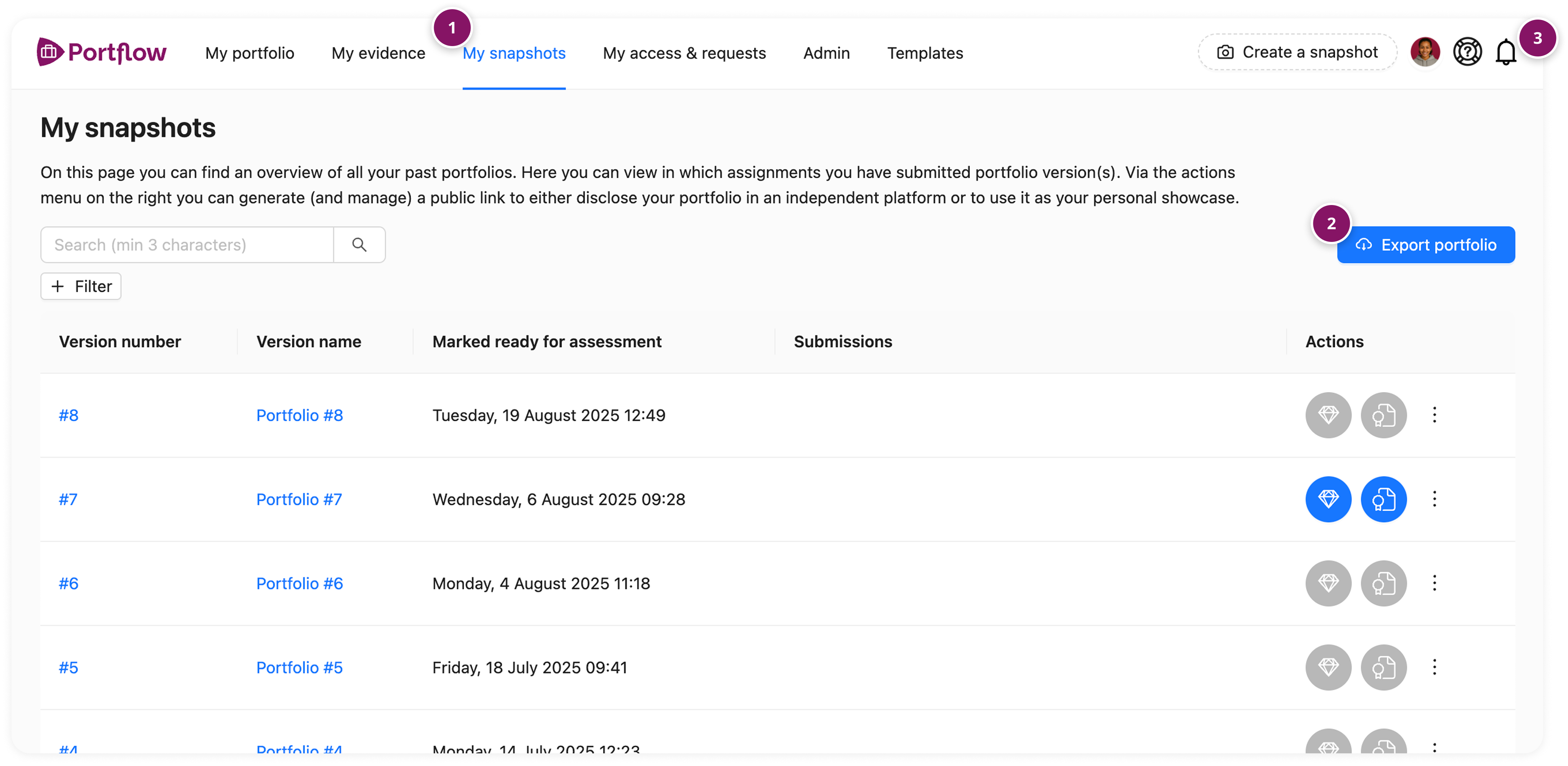The image size is (1568, 766).
Task: Click grey diamond icon for Portfolio #8
Action: tap(1328, 415)
